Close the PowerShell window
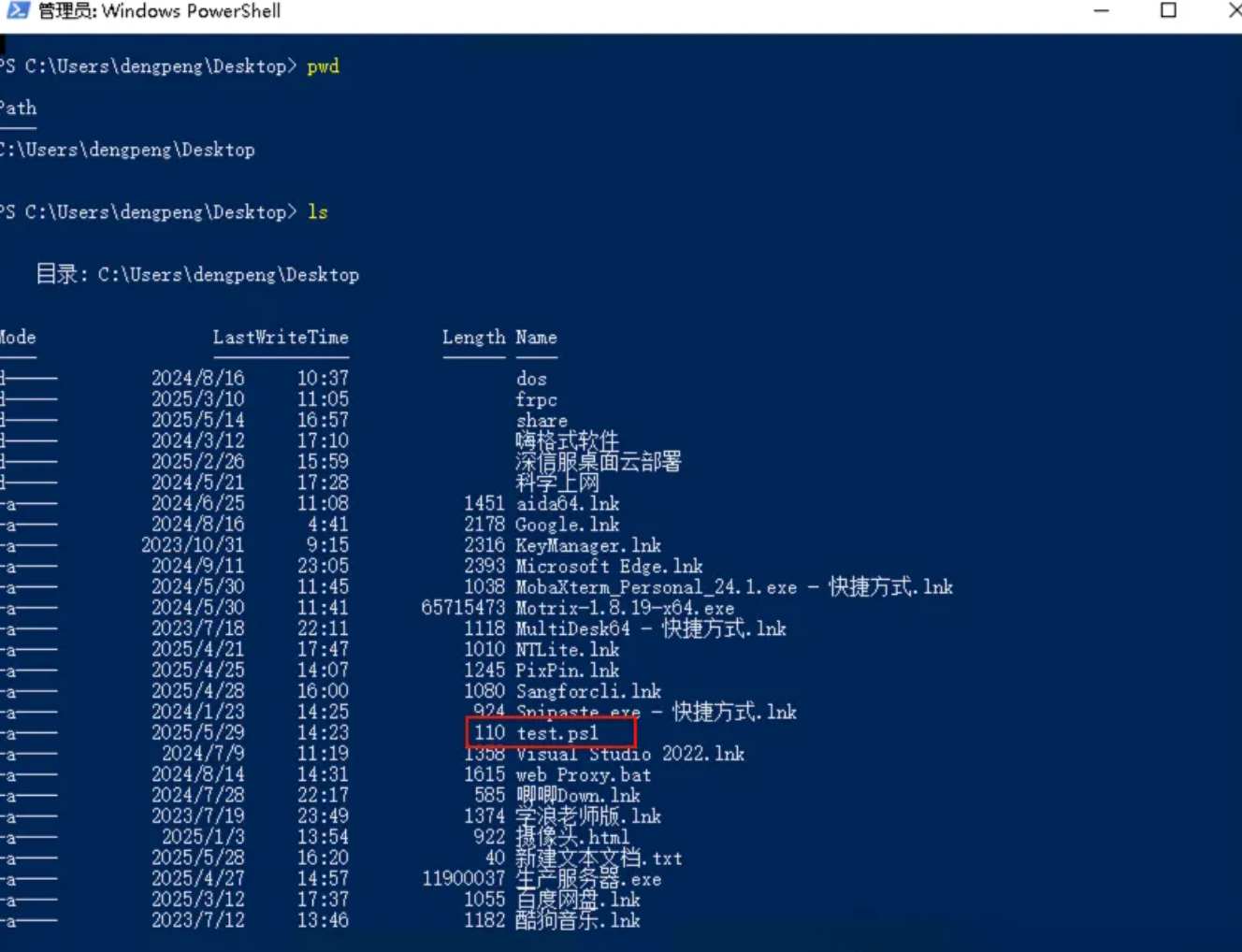 click(1234, 11)
